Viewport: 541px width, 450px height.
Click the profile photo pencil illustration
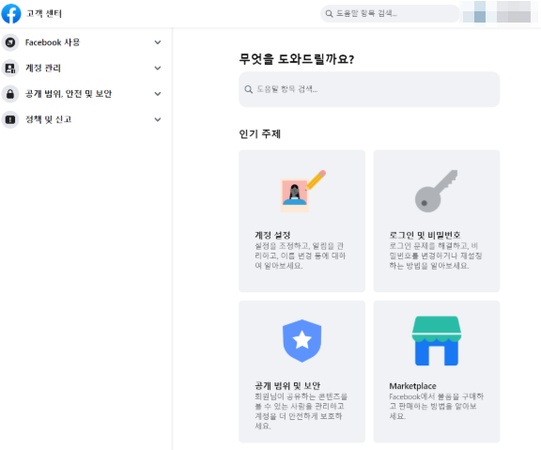[x=303, y=190]
